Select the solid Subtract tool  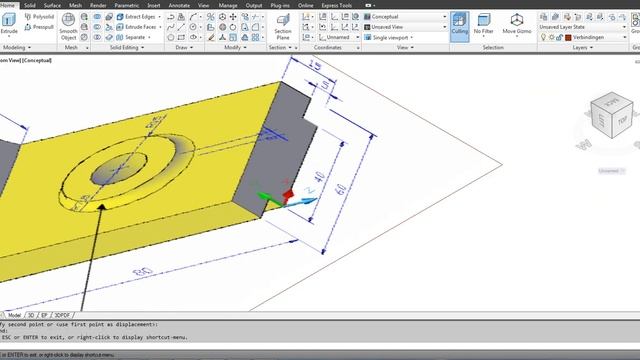(97, 27)
